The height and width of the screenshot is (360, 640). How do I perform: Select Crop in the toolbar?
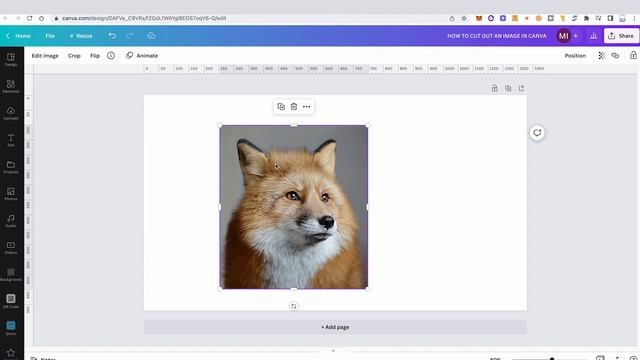[74, 56]
